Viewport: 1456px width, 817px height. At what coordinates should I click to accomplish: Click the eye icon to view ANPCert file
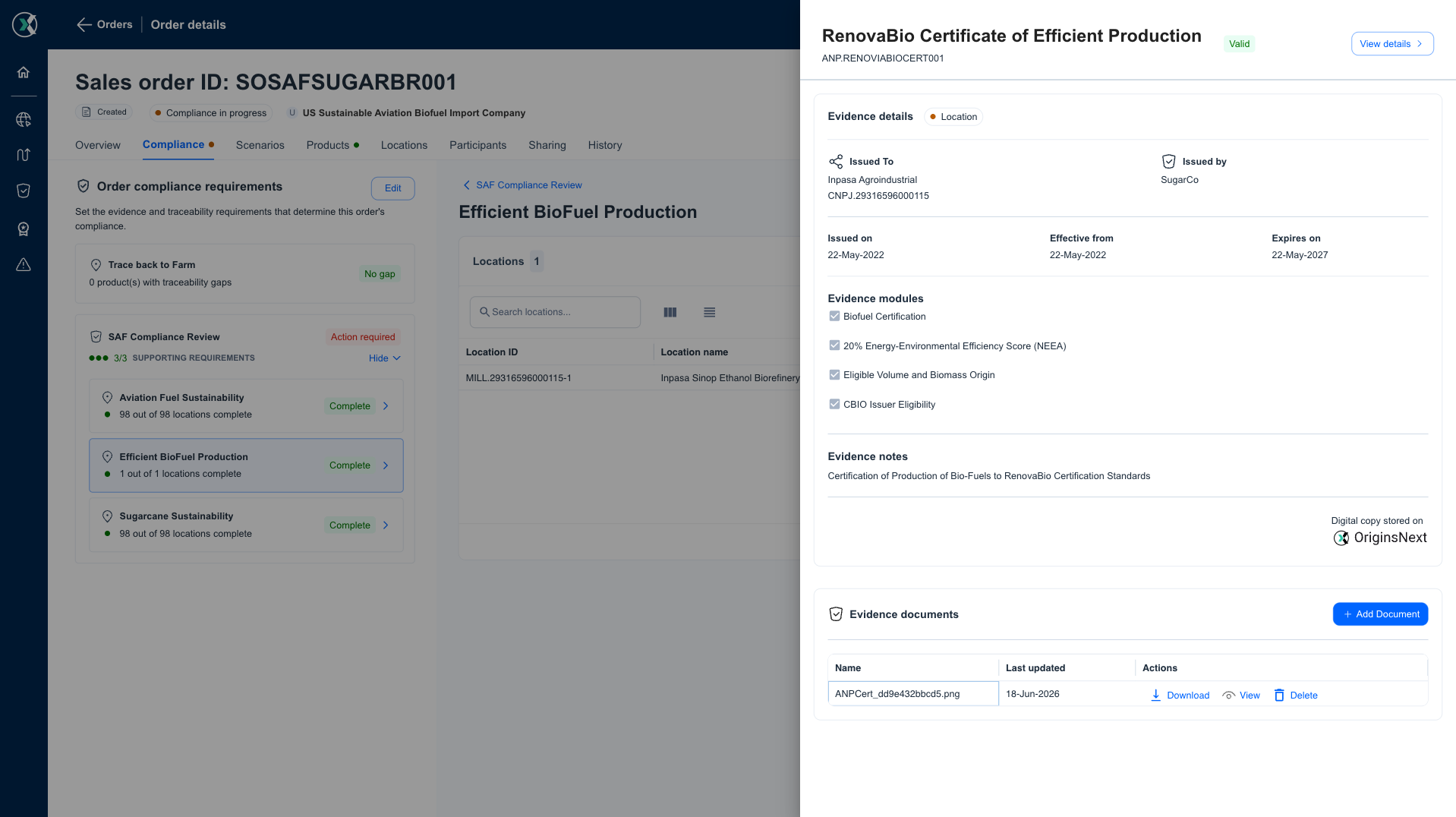click(x=1228, y=696)
